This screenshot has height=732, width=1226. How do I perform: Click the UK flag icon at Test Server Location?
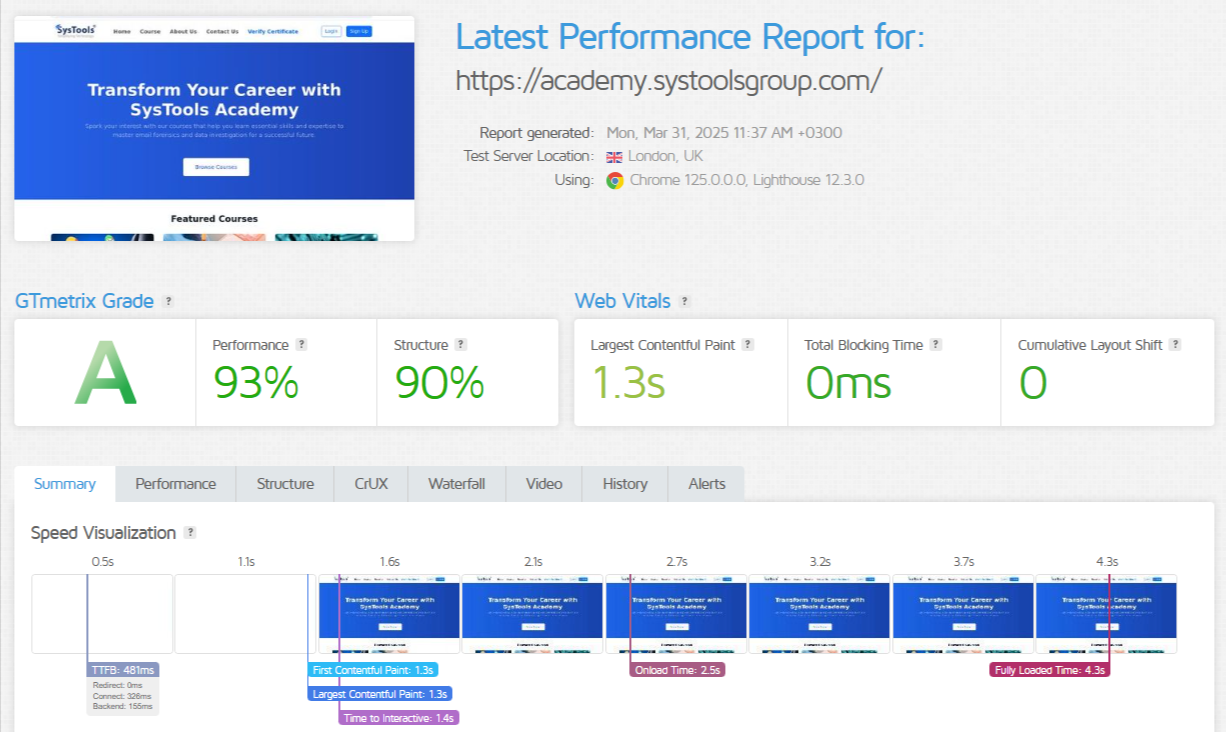614,157
